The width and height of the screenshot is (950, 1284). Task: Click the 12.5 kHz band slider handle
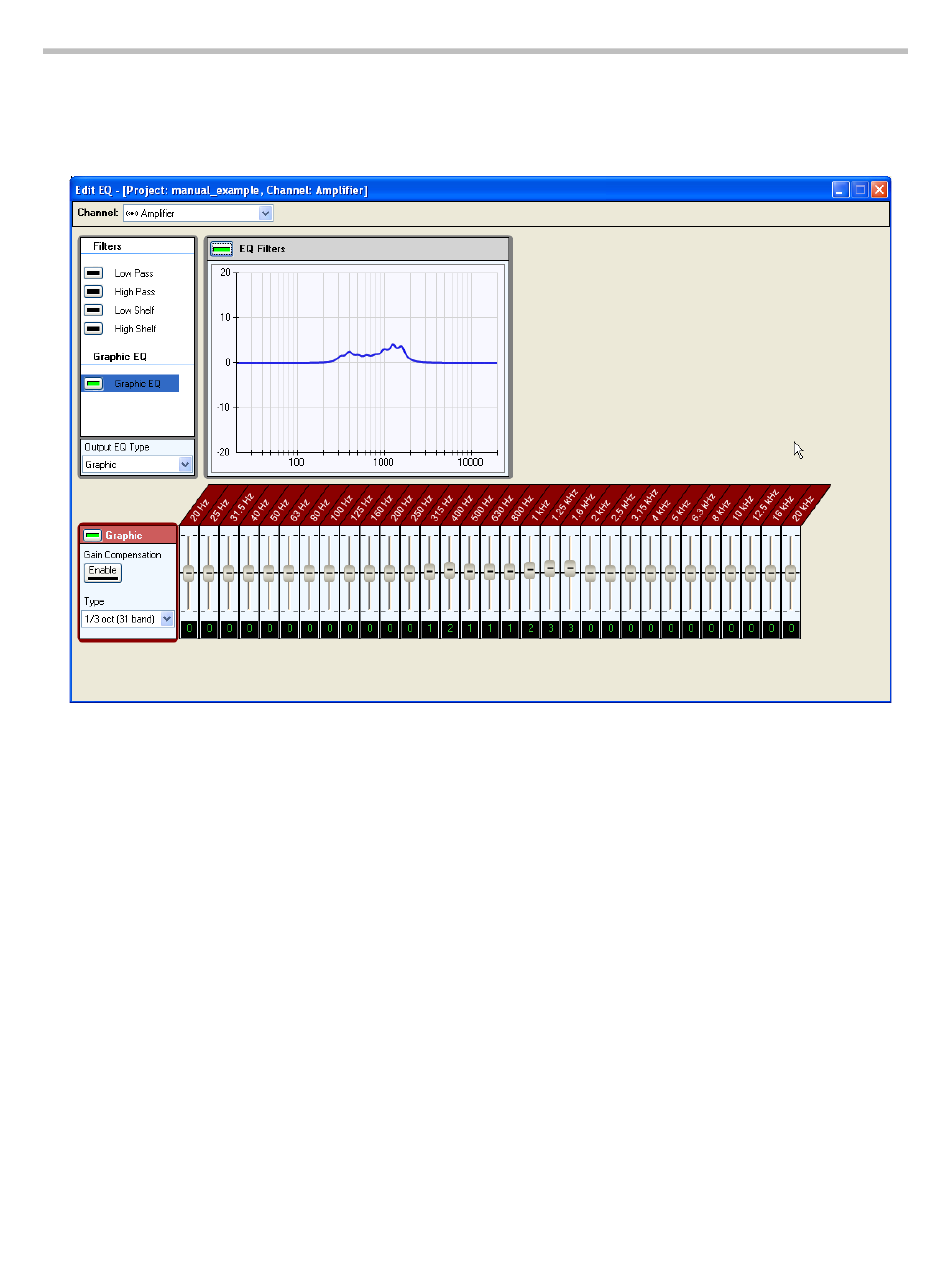750,573
